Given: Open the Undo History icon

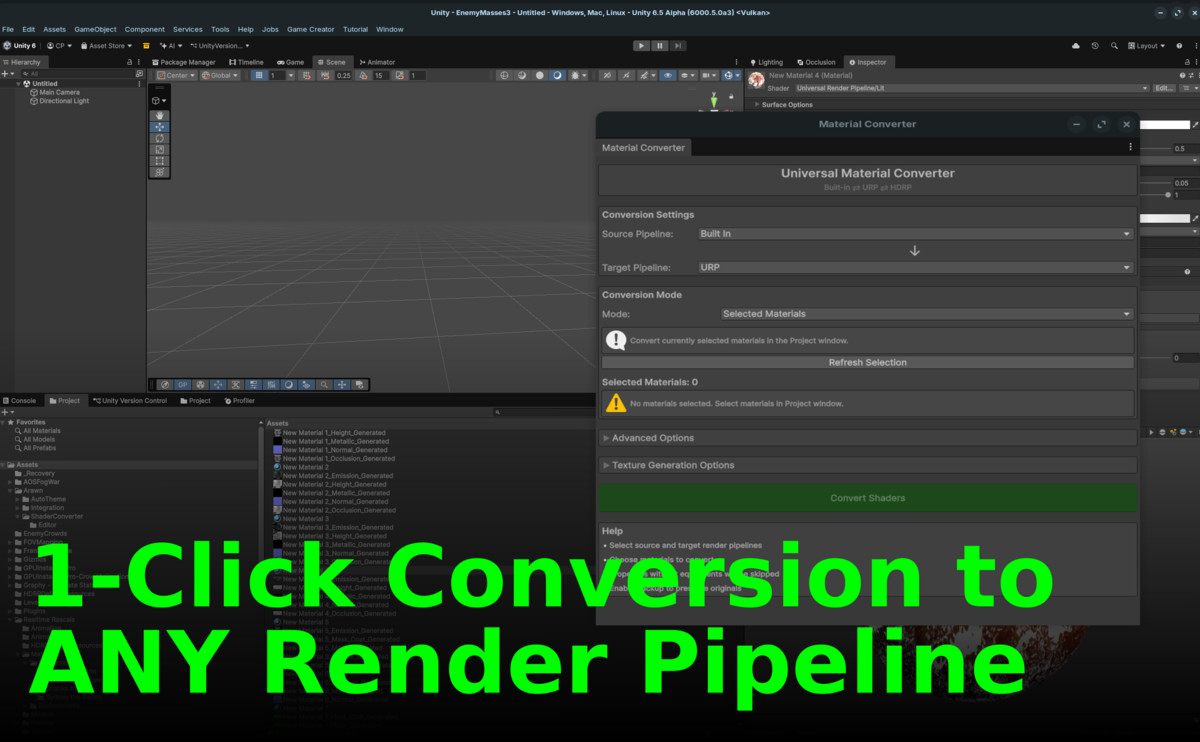Looking at the screenshot, I should point(1095,45).
